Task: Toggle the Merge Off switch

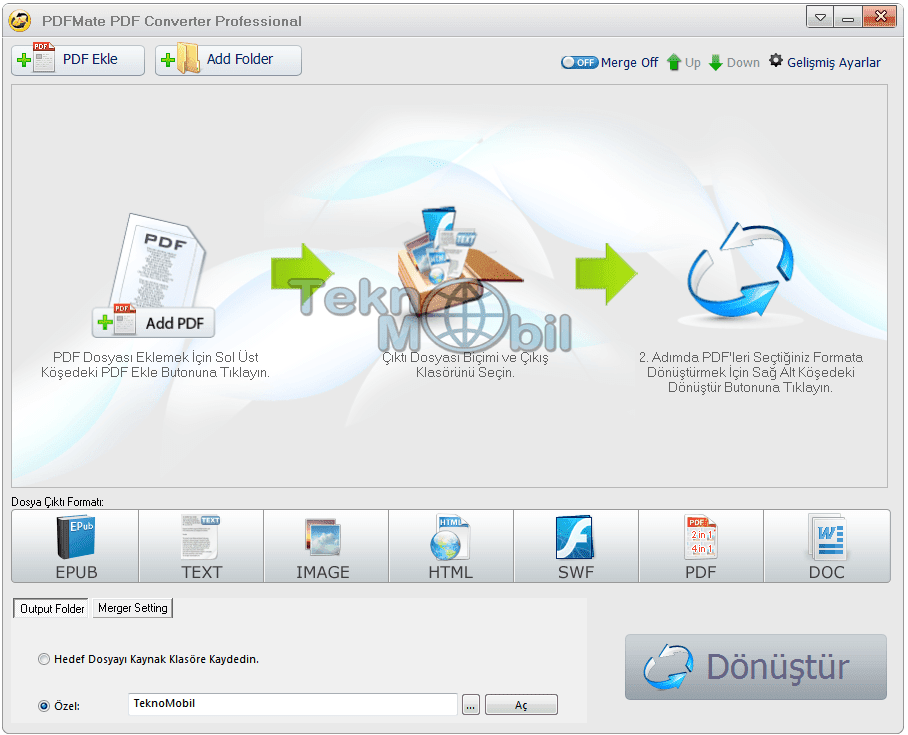Action: click(x=579, y=63)
